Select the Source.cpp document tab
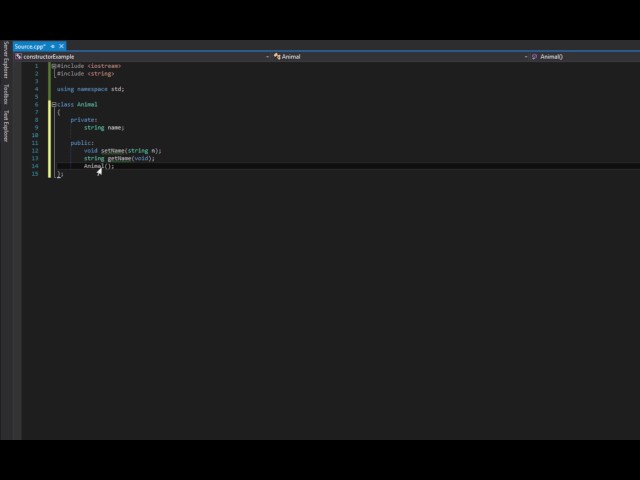640x480 pixels. click(30, 47)
